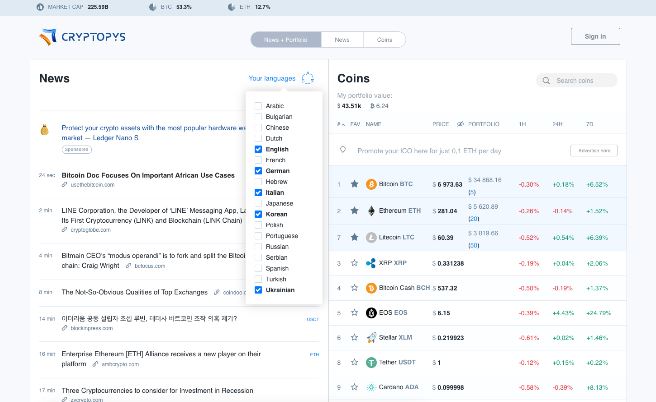Click the ETH dominance pie icon
656x402 pixels.
(x=231, y=7)
